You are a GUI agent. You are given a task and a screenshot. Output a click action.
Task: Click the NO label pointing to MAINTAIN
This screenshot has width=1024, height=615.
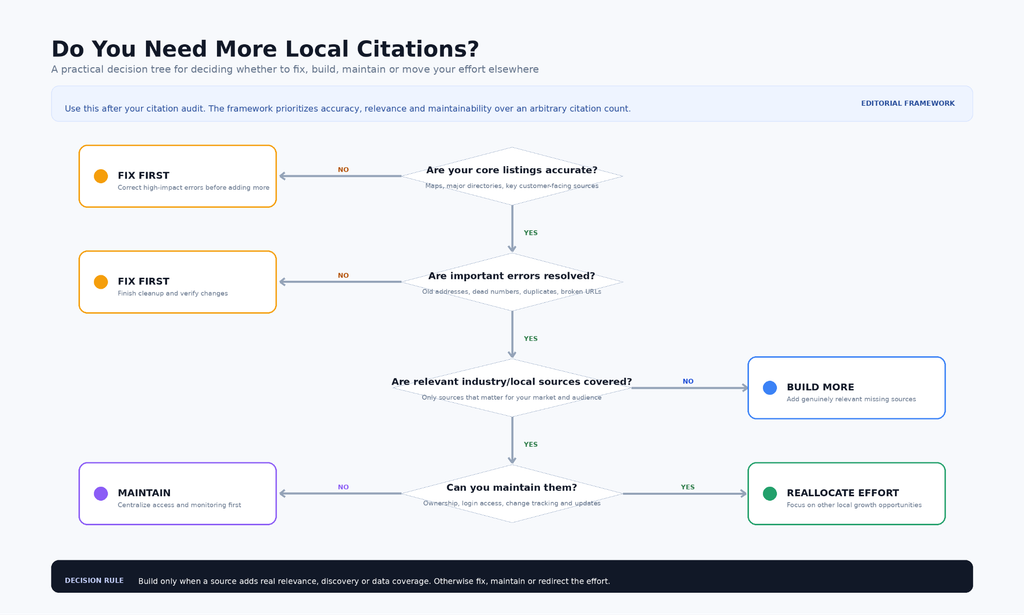344,487
